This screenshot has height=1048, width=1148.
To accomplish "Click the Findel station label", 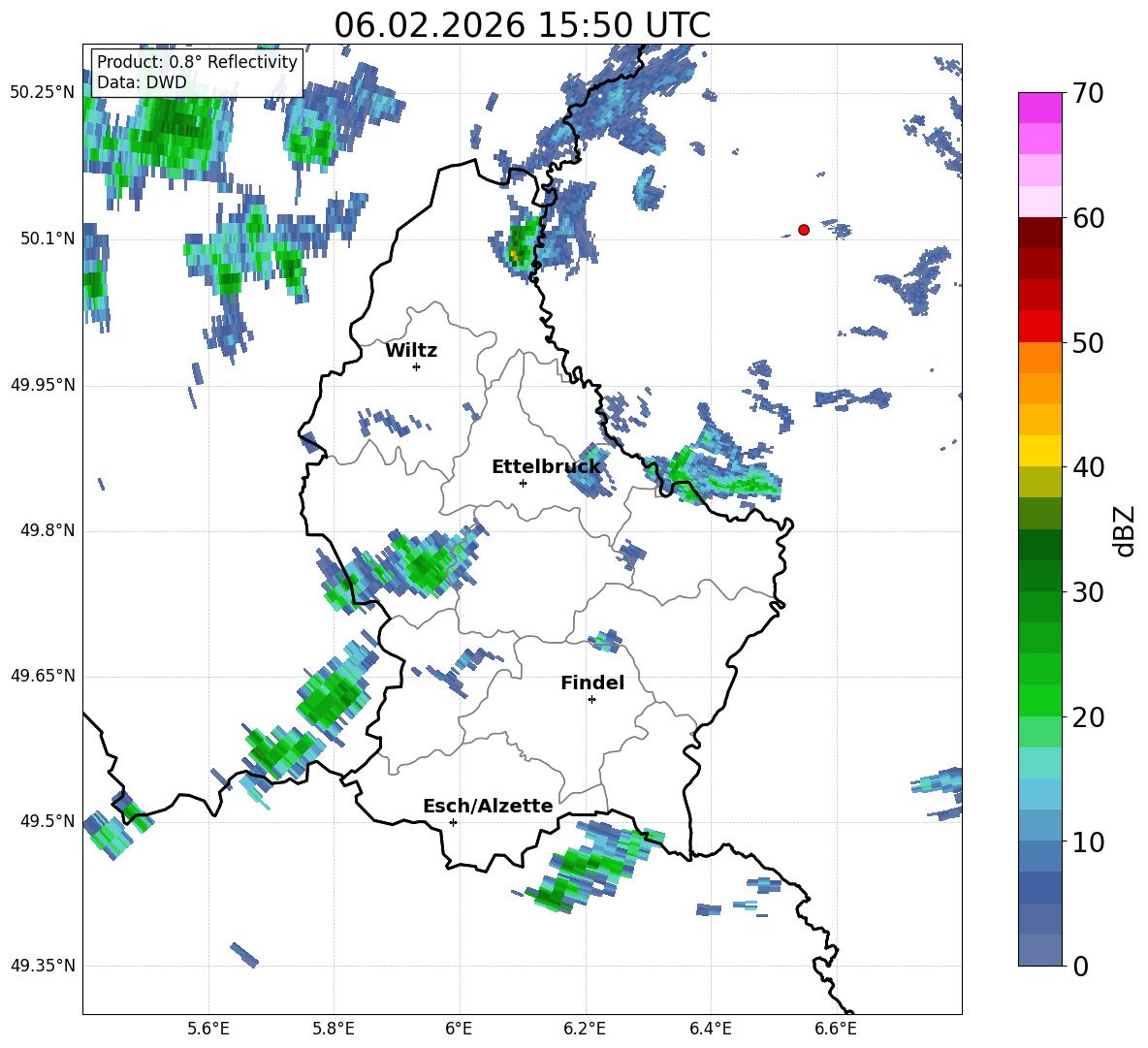I will (592, 683).
